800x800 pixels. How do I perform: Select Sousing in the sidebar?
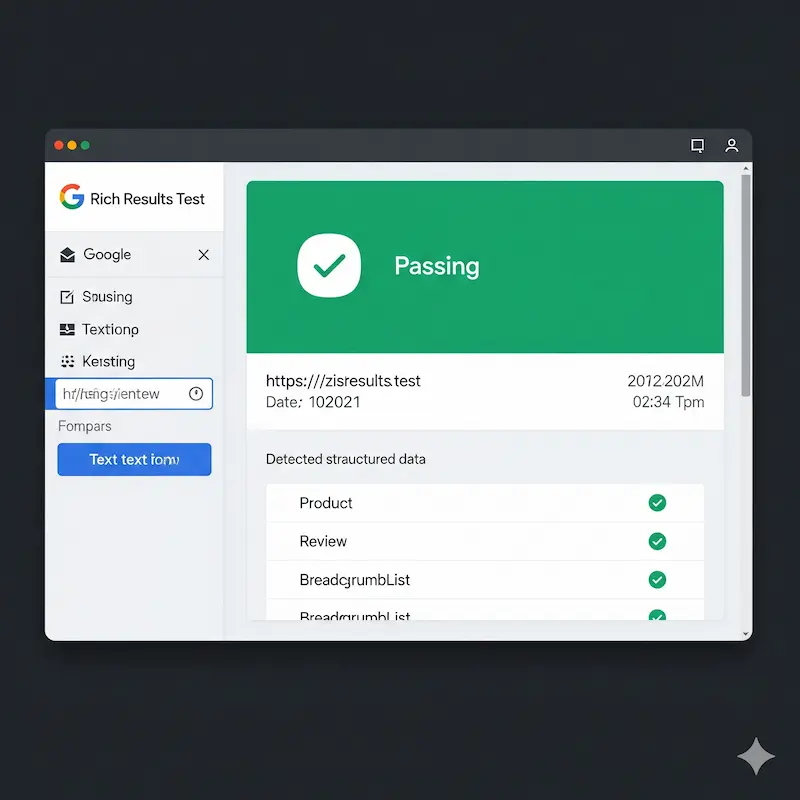[107, 297]
